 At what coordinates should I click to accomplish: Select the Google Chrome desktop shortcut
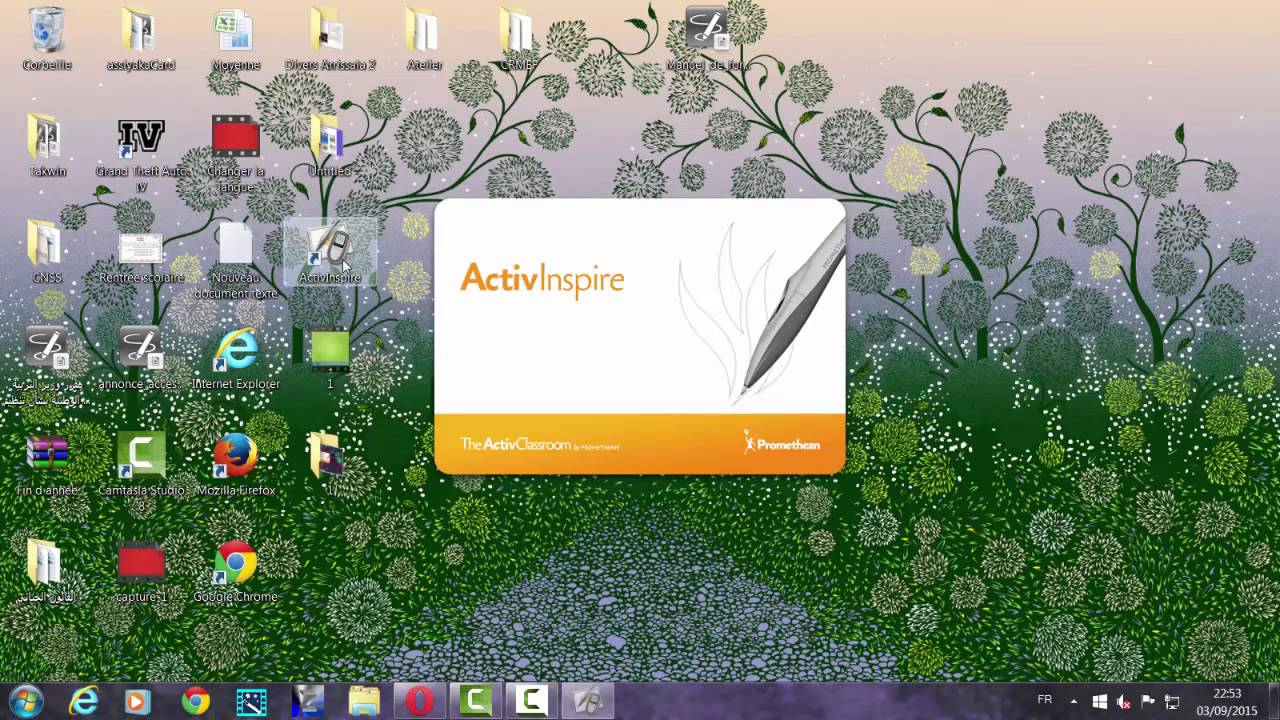236,571
